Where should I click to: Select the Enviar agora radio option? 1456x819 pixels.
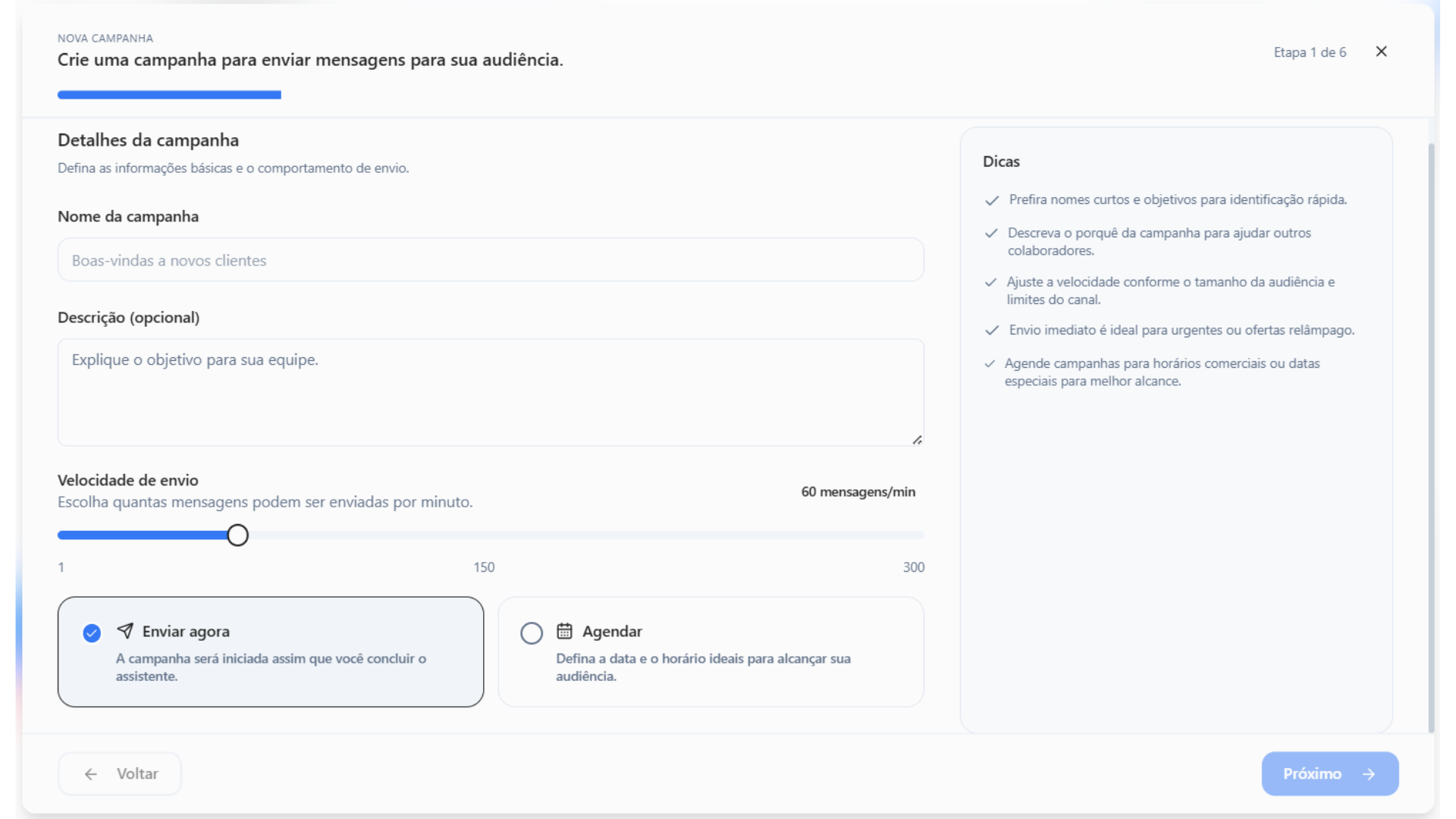(x=92, y=633)
